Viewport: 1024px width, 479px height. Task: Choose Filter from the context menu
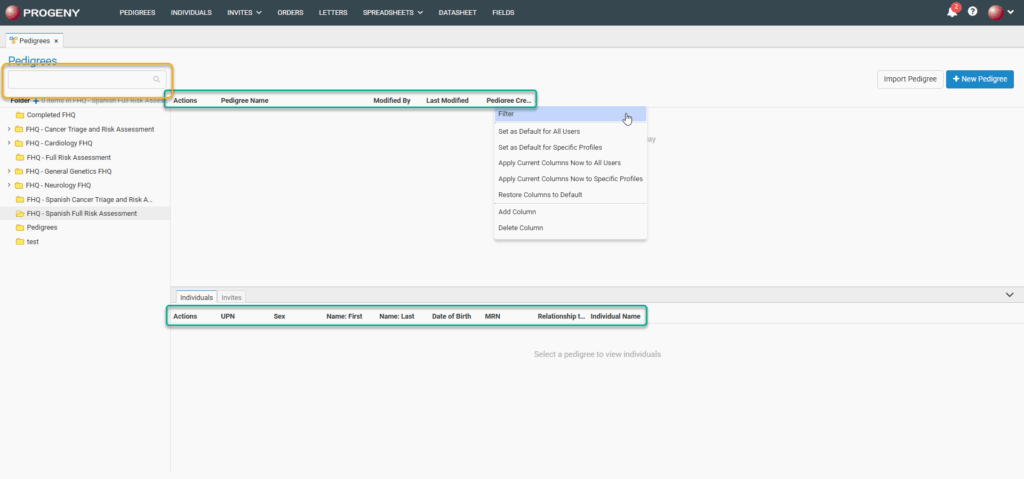(x=506, y=114)
